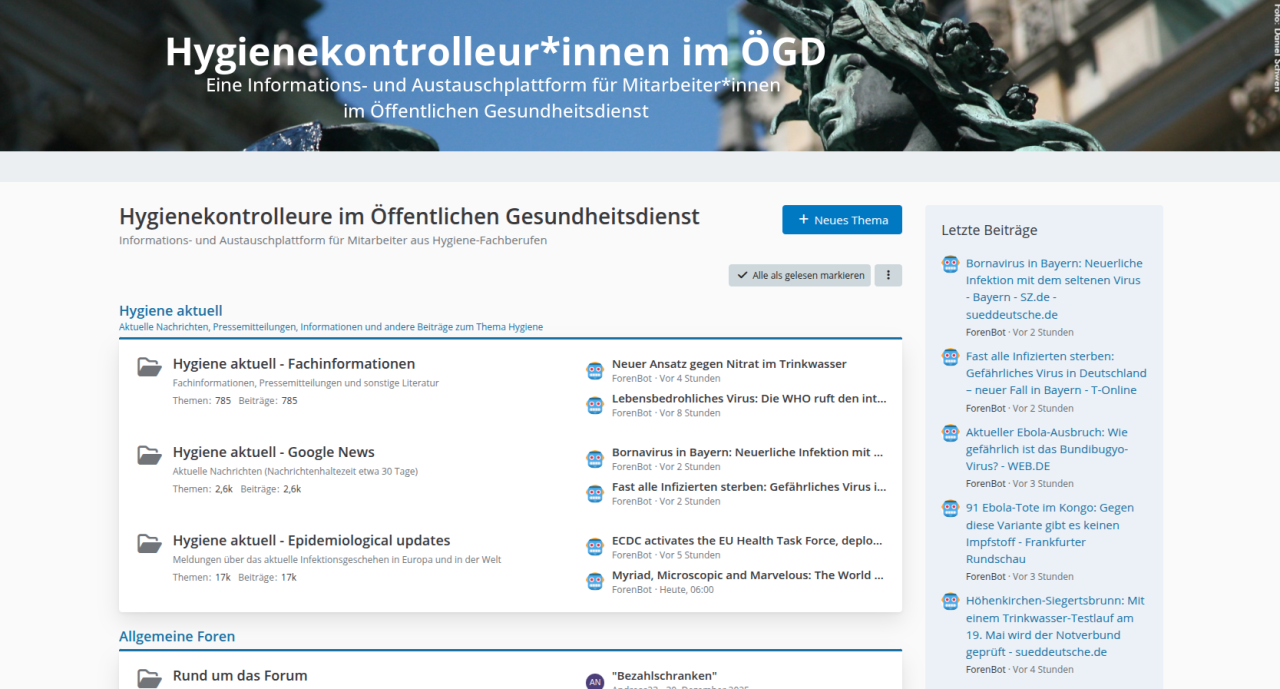
Task: Click sidebar avatar beside Aktueller Ebola-Ausbruch entry
Action: click(950, 433)
